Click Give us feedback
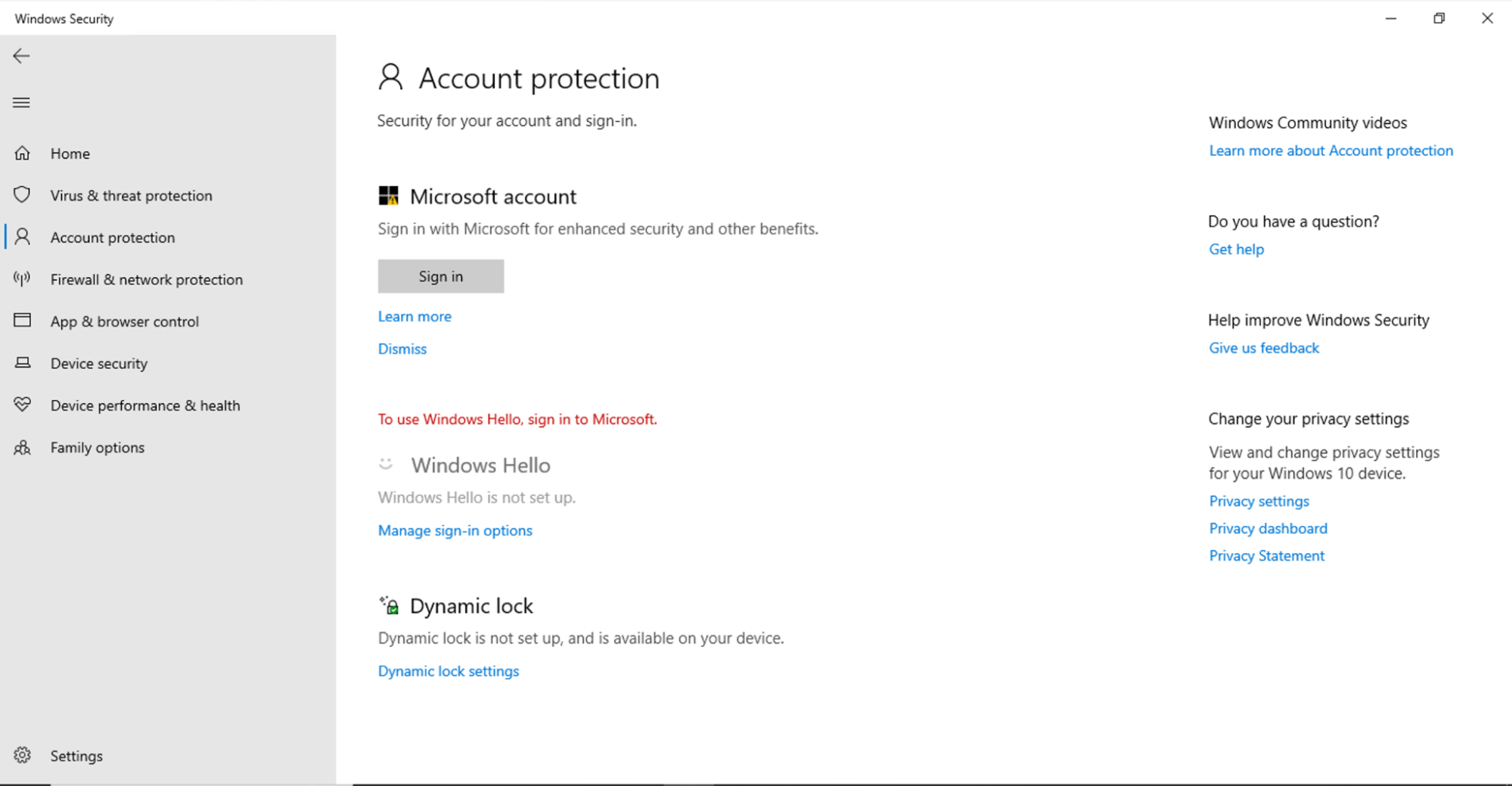Image resolution: width=1512 pixels, height=786 pixels. pyautogui.click(x=1263, y=347)
